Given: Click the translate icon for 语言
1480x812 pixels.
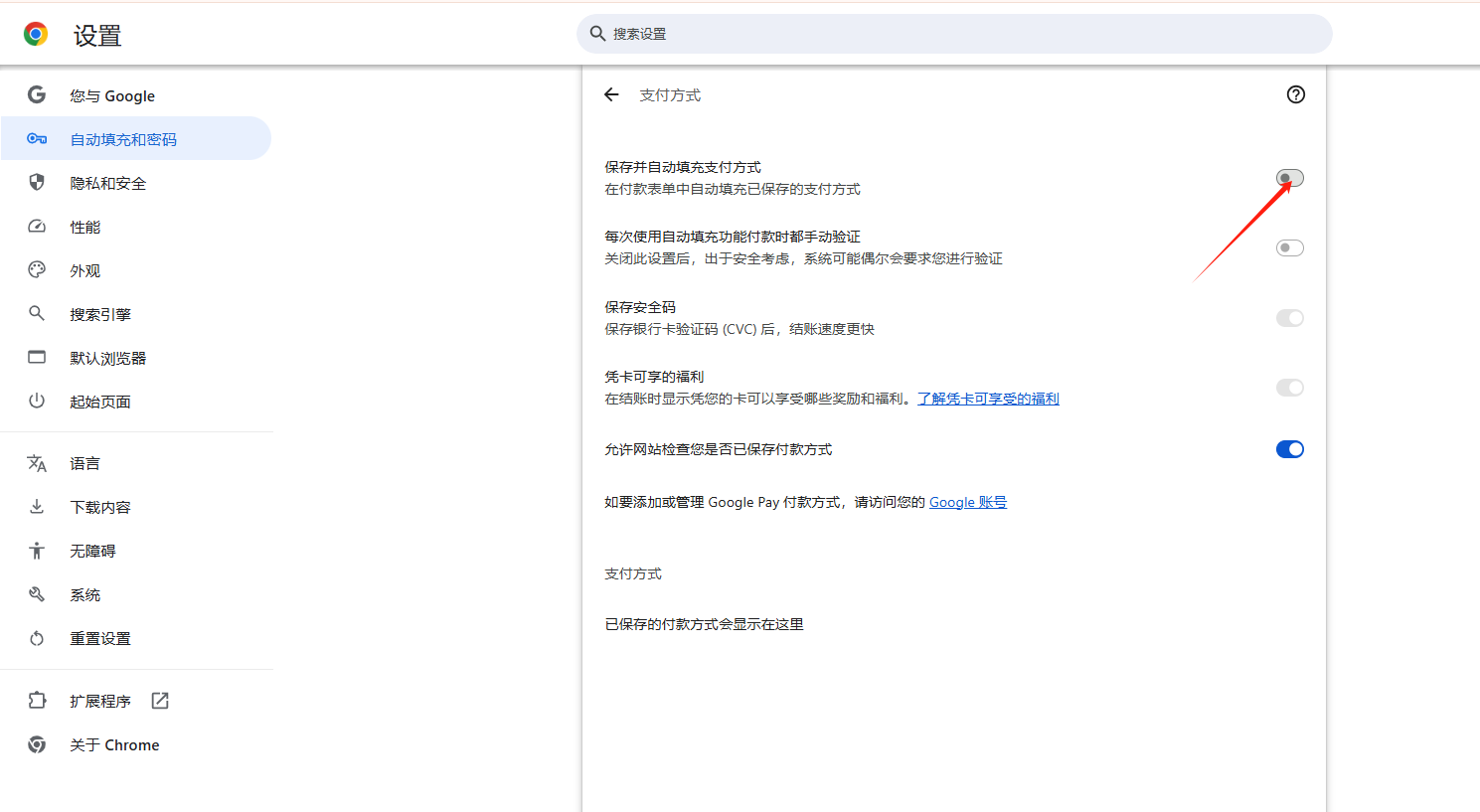Looking at the screenshot, I should click(37, 463).
